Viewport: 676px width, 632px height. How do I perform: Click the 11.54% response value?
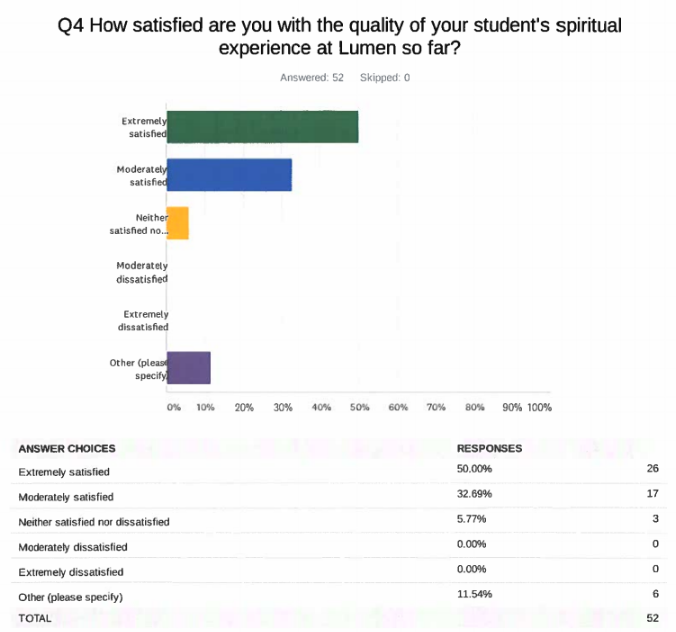[474, 594]
